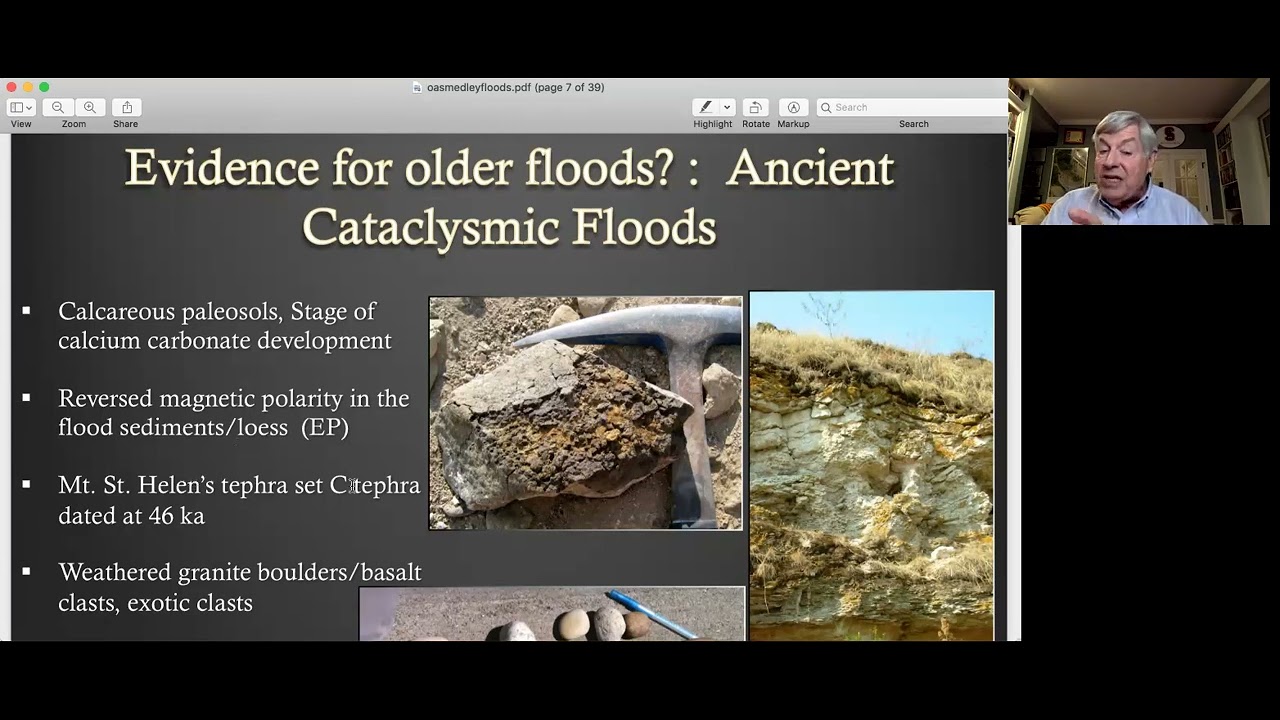Click the loess cliff outcrop photo

pos(872,465)
